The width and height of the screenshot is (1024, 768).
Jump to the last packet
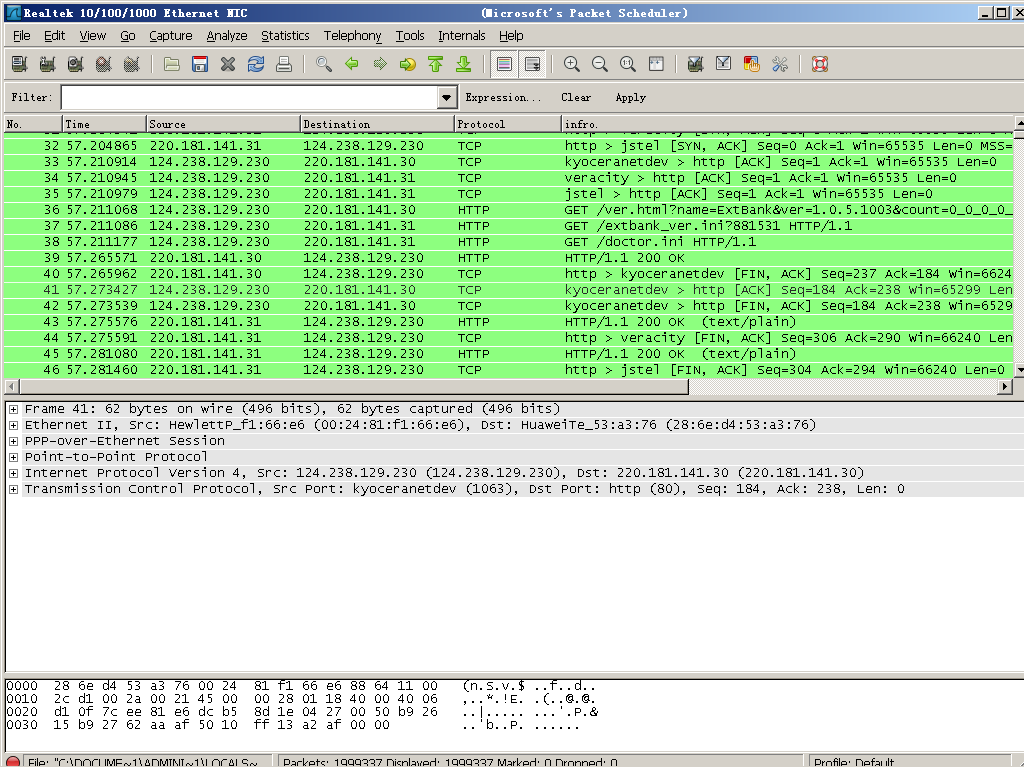[464, 64]
